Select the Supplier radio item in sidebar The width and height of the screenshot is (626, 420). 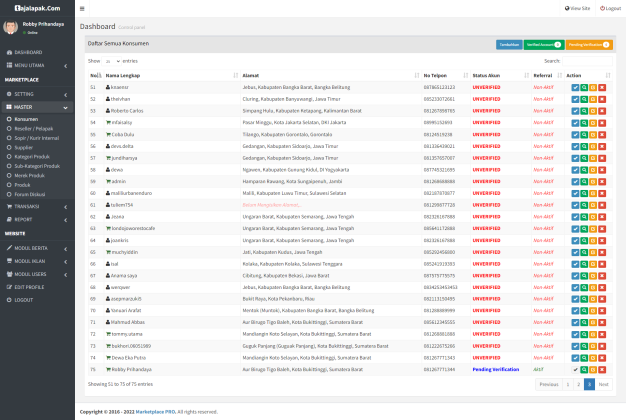tap(24, 147)
